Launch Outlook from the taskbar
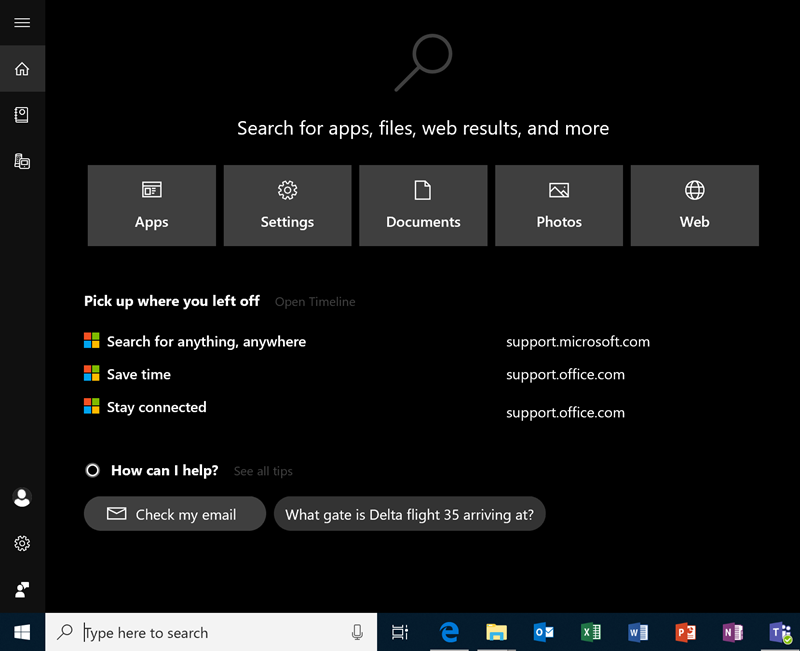800x651 pixels. click(543, 632)
